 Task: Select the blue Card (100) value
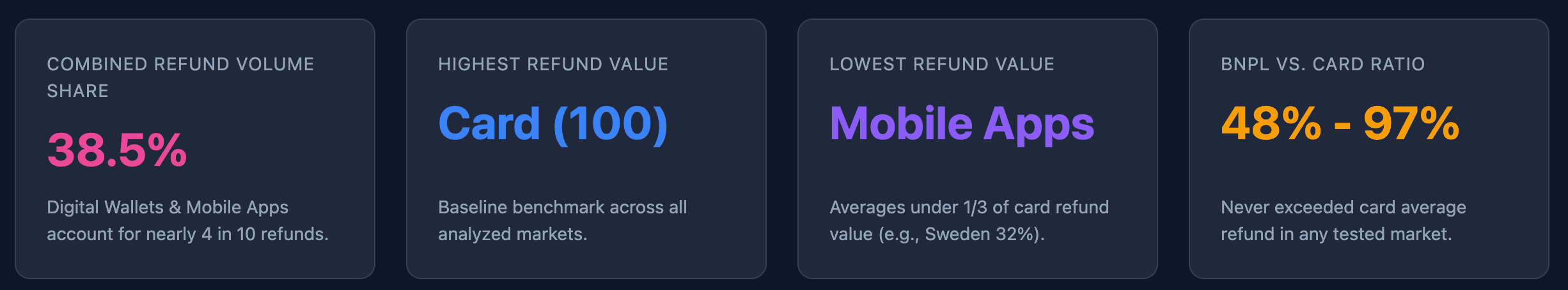(x=553, y=123)
